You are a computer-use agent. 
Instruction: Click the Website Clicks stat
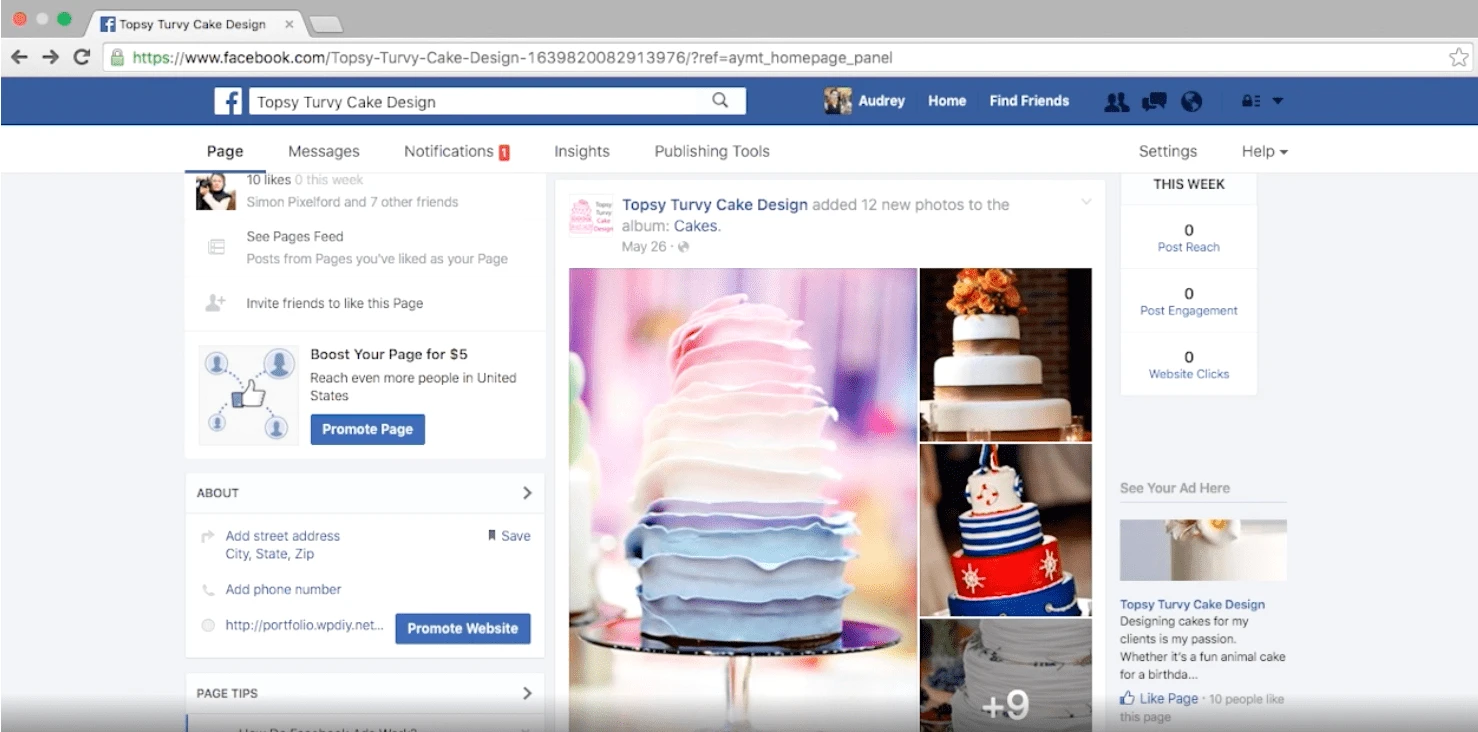point(1188,364)
